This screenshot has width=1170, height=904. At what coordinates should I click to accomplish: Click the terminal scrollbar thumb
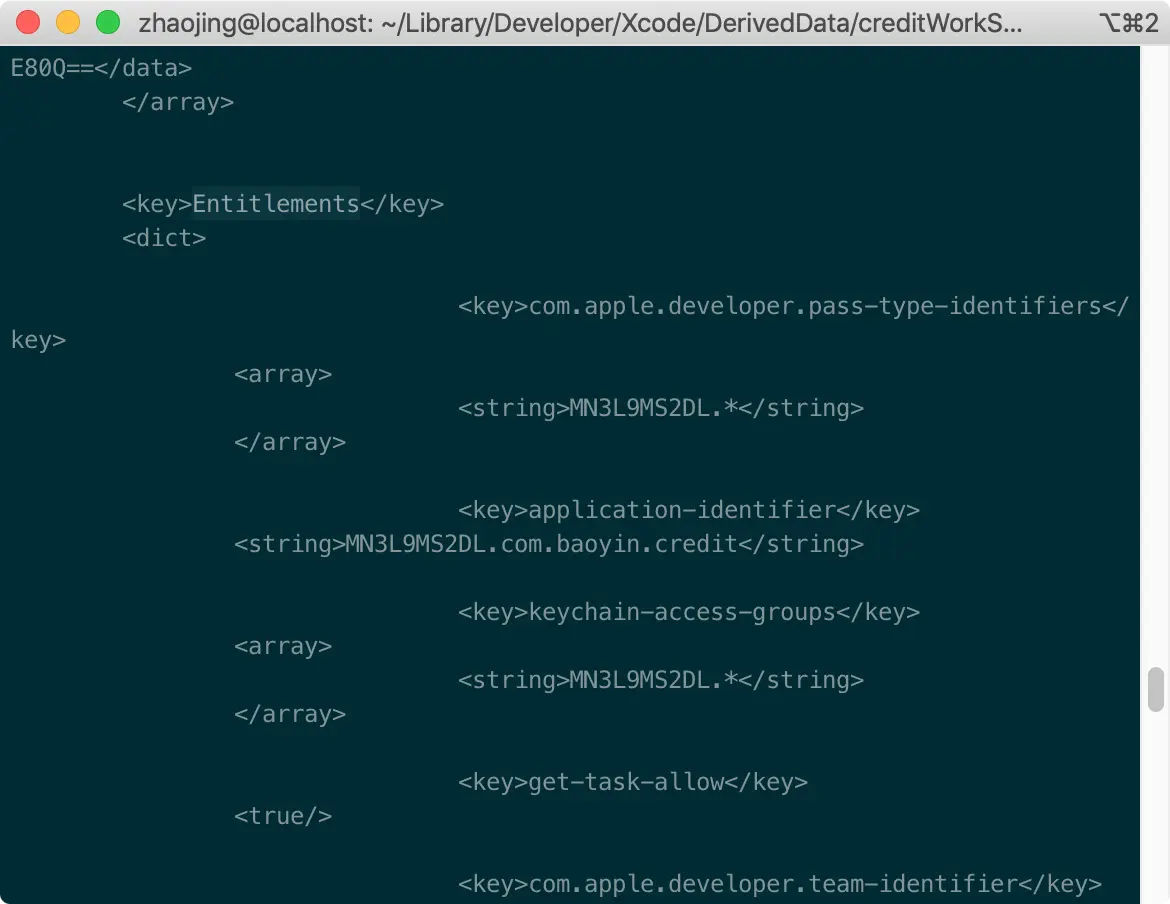(1156, 690)
